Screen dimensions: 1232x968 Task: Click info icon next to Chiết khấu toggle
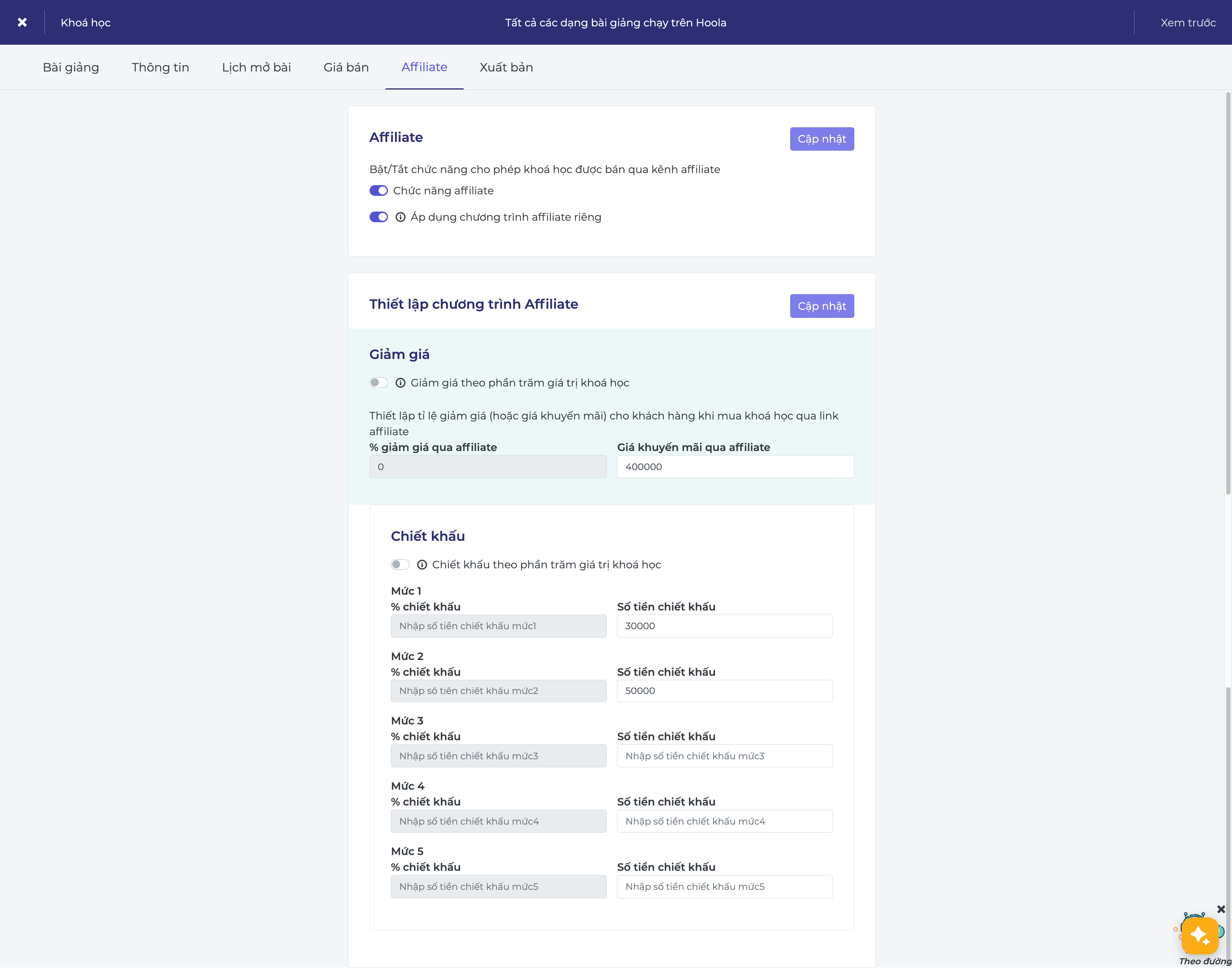tap(422, 564)
